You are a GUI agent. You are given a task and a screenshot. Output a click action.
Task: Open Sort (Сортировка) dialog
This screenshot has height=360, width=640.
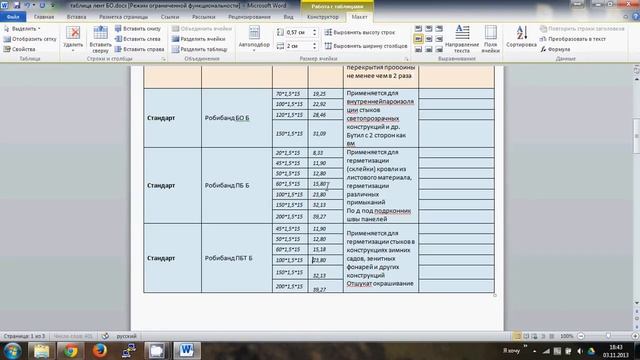521,37
